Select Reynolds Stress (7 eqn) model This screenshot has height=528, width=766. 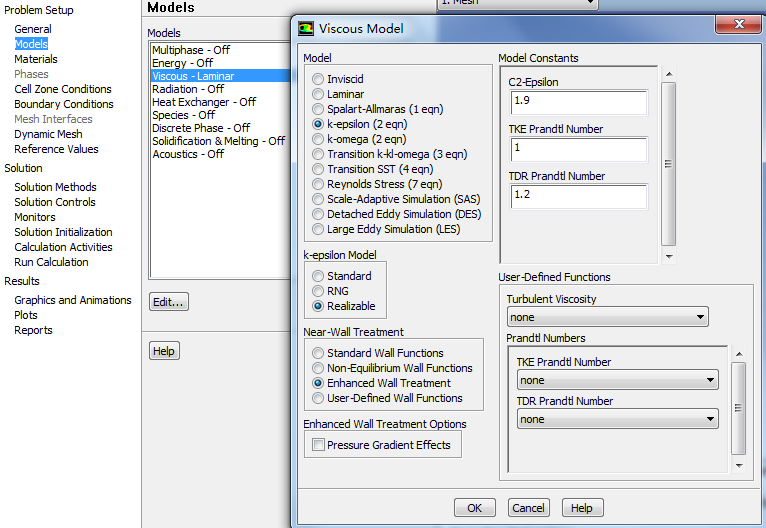318,184
